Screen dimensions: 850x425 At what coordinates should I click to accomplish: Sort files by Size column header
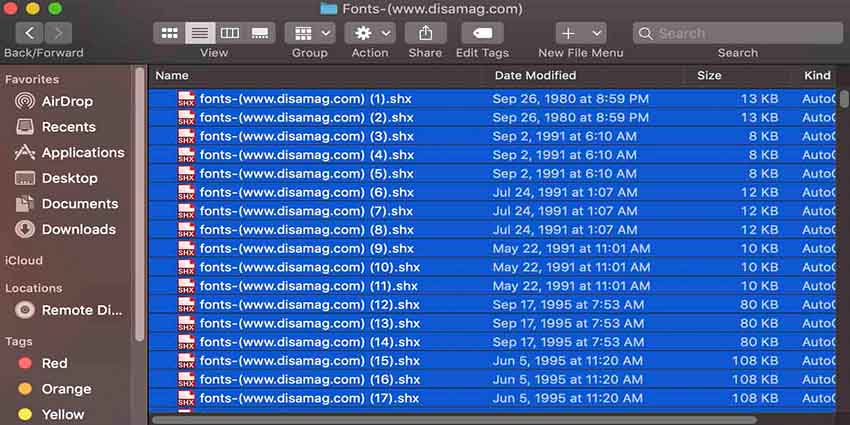(x=709, y=75)
